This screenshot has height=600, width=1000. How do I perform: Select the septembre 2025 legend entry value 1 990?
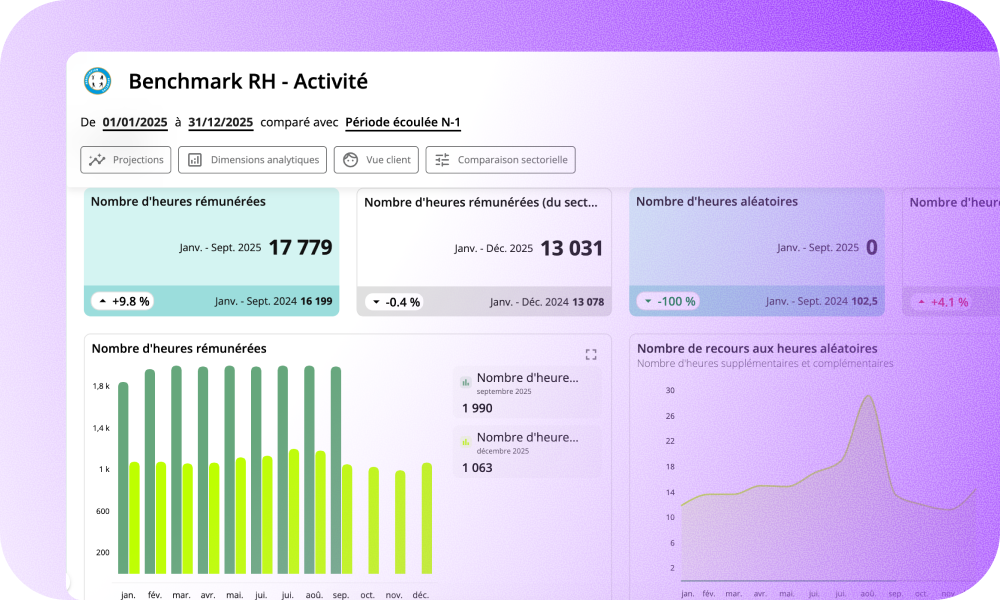[477, 408]
